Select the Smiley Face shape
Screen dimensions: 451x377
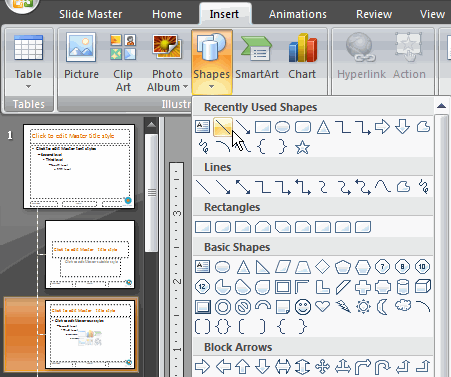pos(303,307)
